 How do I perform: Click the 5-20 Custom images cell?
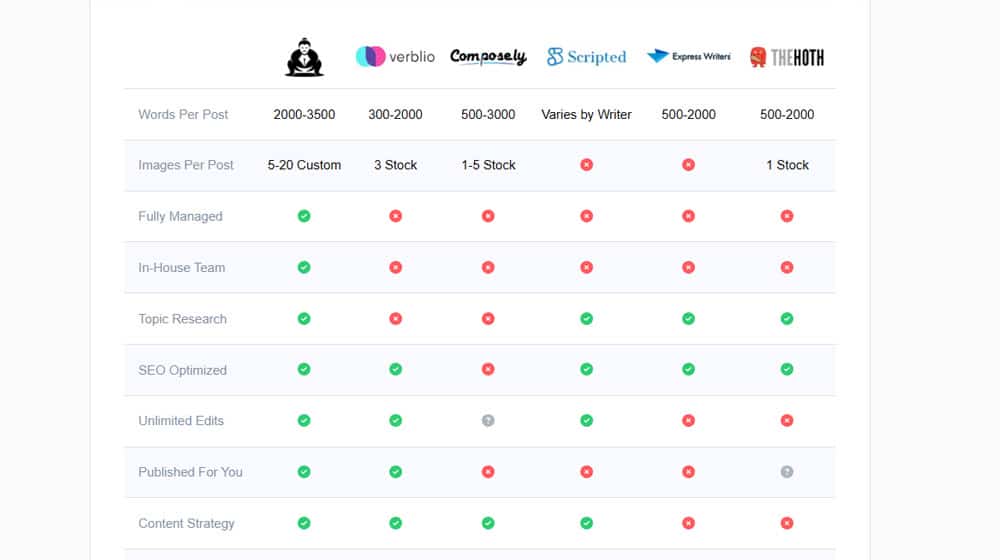coord(304,165)
